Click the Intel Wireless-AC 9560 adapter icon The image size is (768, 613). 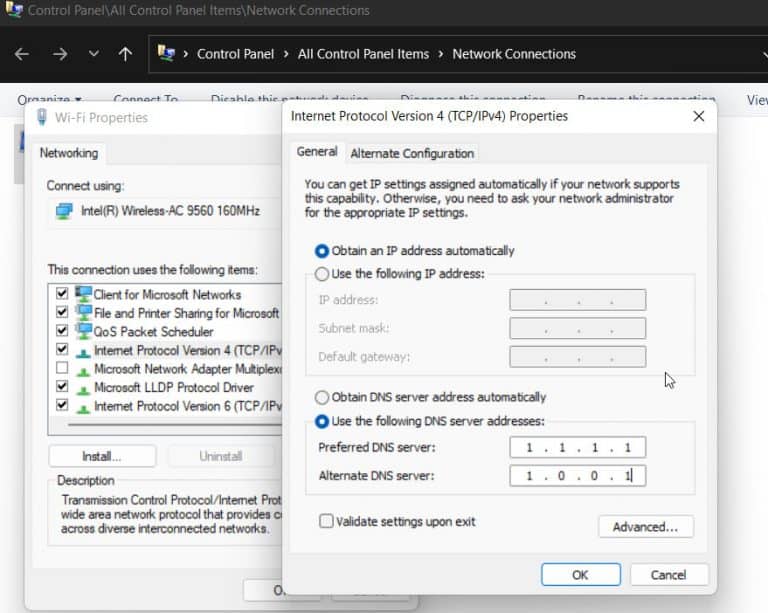tap(64, 211)
